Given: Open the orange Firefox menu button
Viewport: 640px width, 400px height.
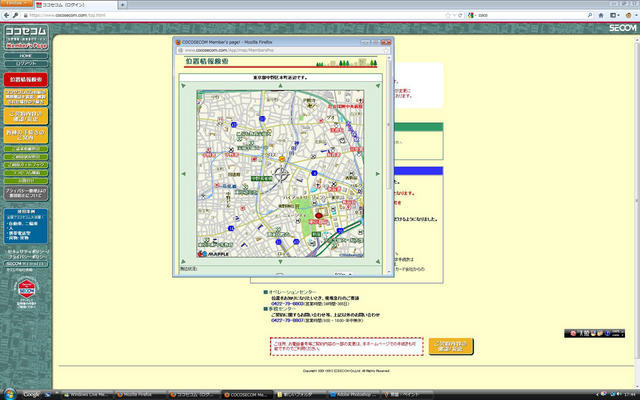Looking at the screenshot, I should [x=17, y=4].
